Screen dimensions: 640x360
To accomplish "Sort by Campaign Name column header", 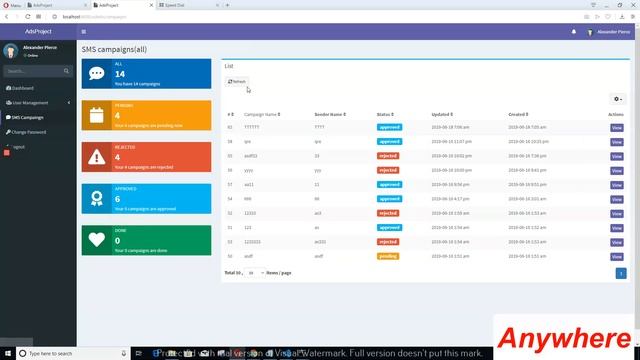I will [262, 114].
